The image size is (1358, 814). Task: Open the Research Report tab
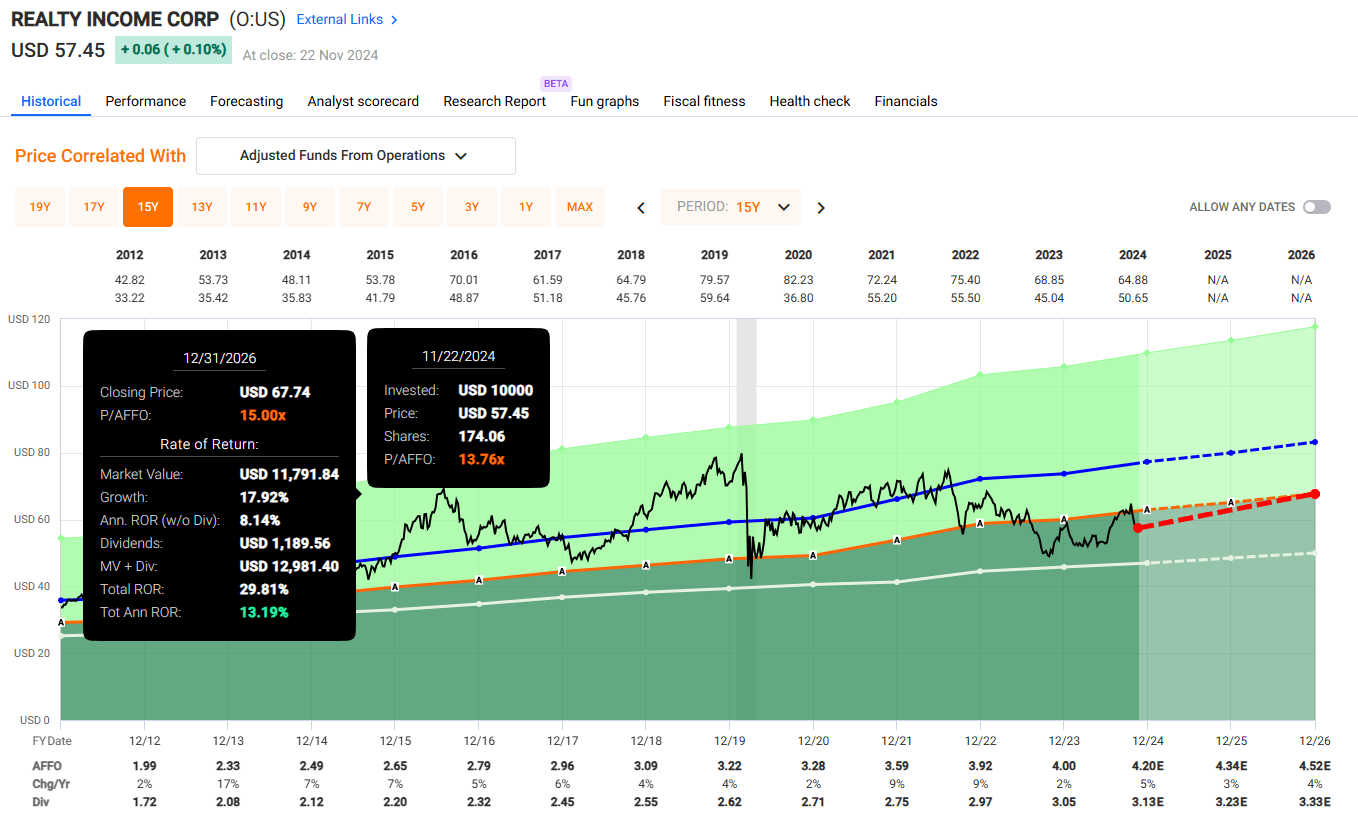(x=494, y=101)
